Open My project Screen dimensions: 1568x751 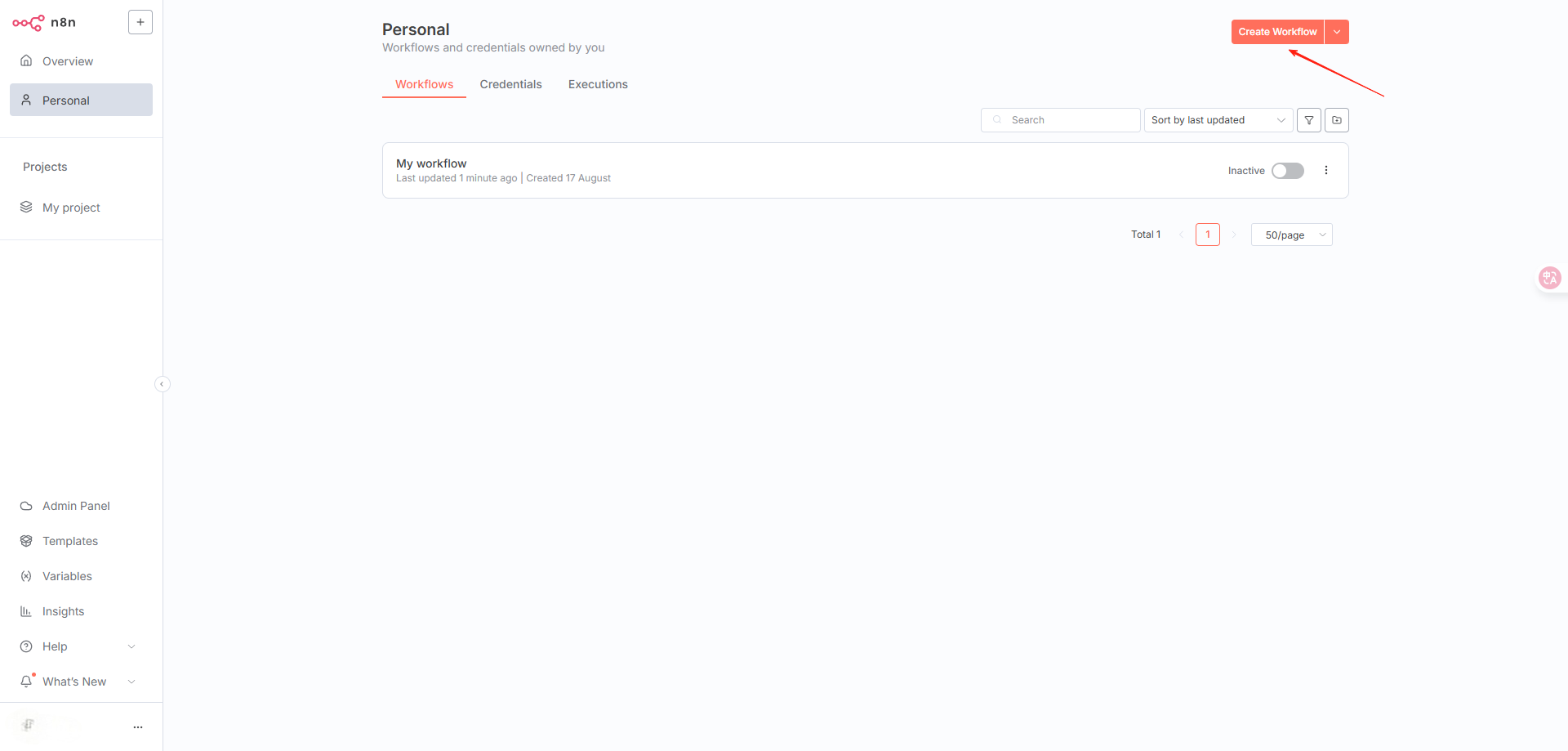pyautogui.click(x=81, y=208)
